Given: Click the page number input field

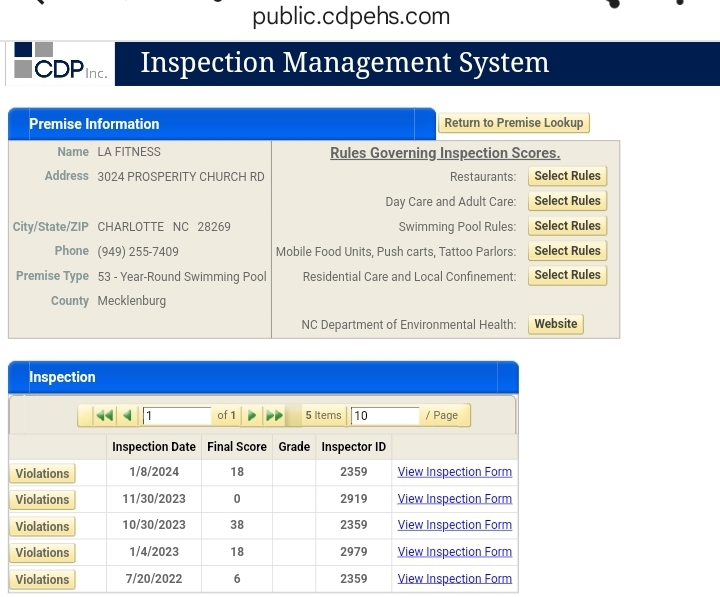Looking at the screenshot, I should point(177,416).
